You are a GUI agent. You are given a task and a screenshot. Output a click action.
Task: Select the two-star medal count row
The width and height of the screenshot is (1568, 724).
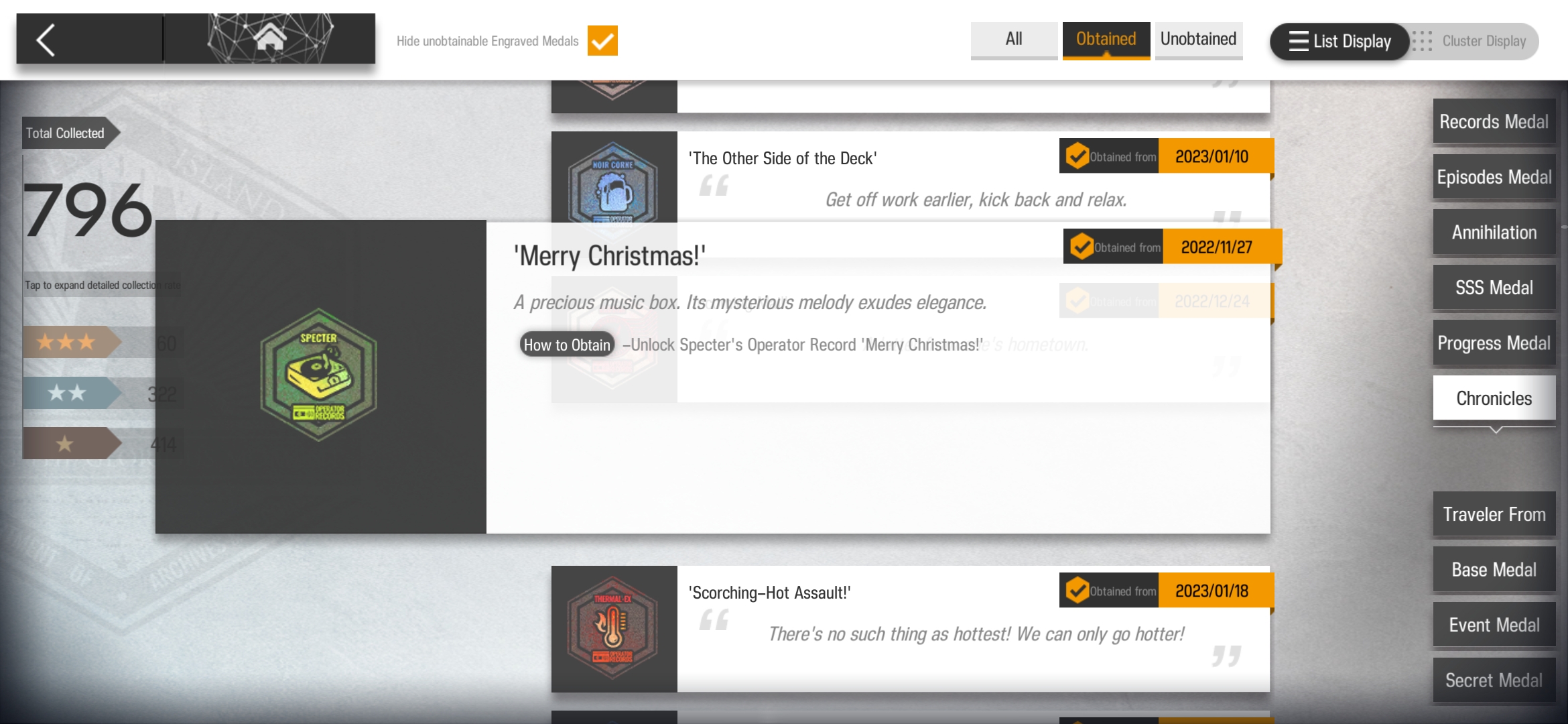[103, 393]
